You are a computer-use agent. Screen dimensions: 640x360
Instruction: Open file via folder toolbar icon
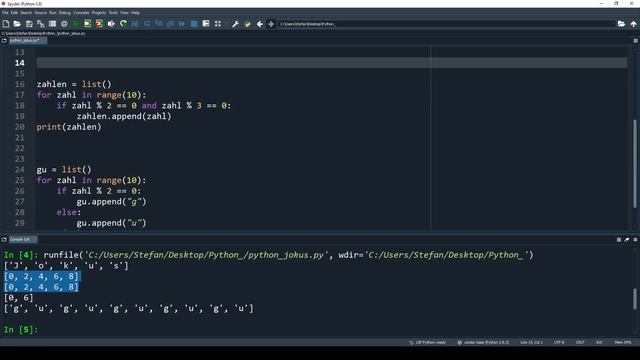17,24
